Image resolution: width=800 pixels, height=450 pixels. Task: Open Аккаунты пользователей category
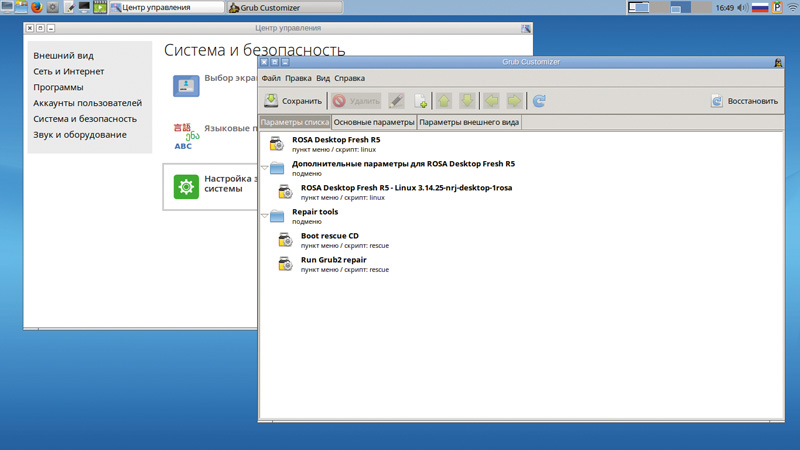[87, 103]
